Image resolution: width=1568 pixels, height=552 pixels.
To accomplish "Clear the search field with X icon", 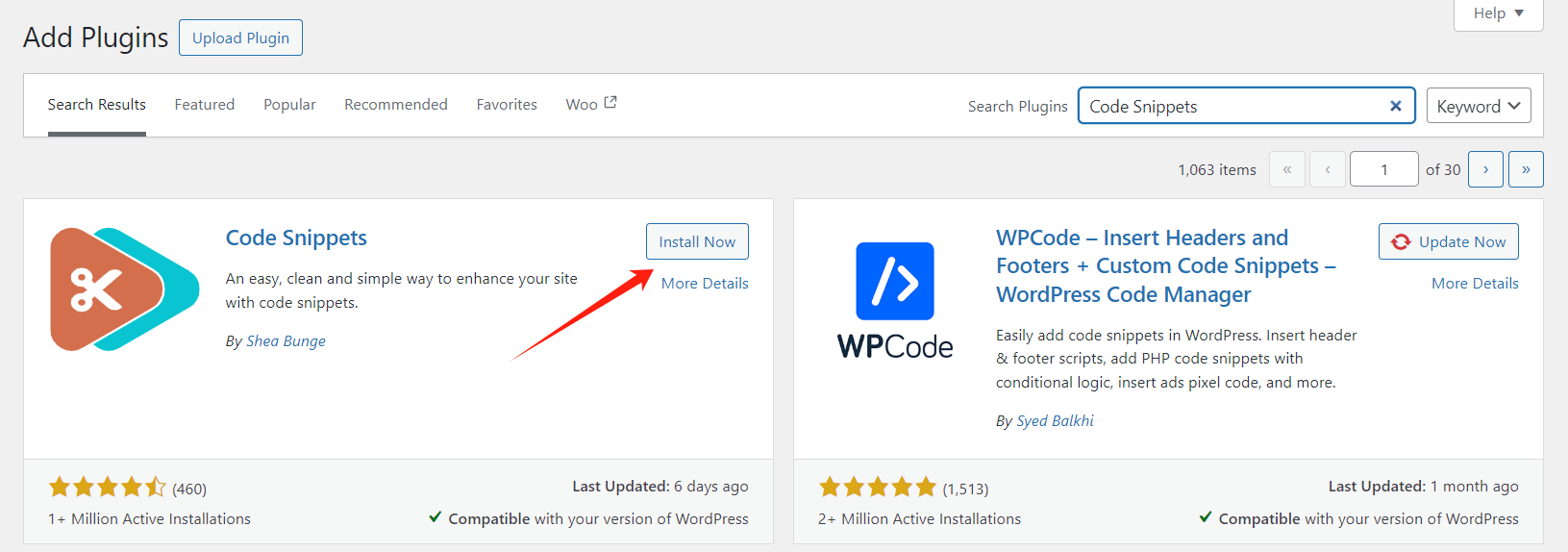I will click(1395, 106).
